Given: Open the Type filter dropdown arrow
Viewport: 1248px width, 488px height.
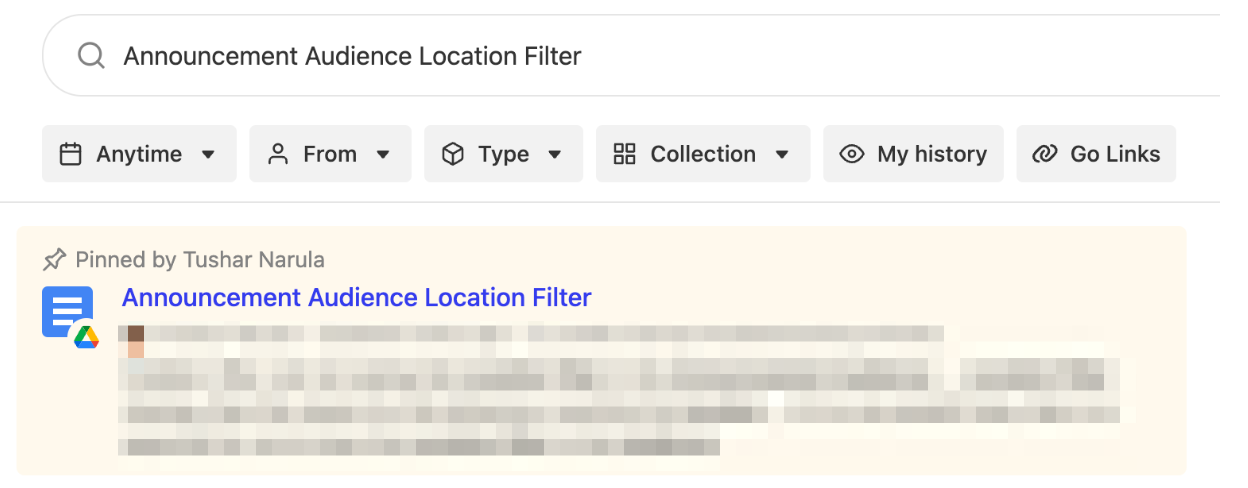Looking at the screenshot, I should (x=555, y=154).
